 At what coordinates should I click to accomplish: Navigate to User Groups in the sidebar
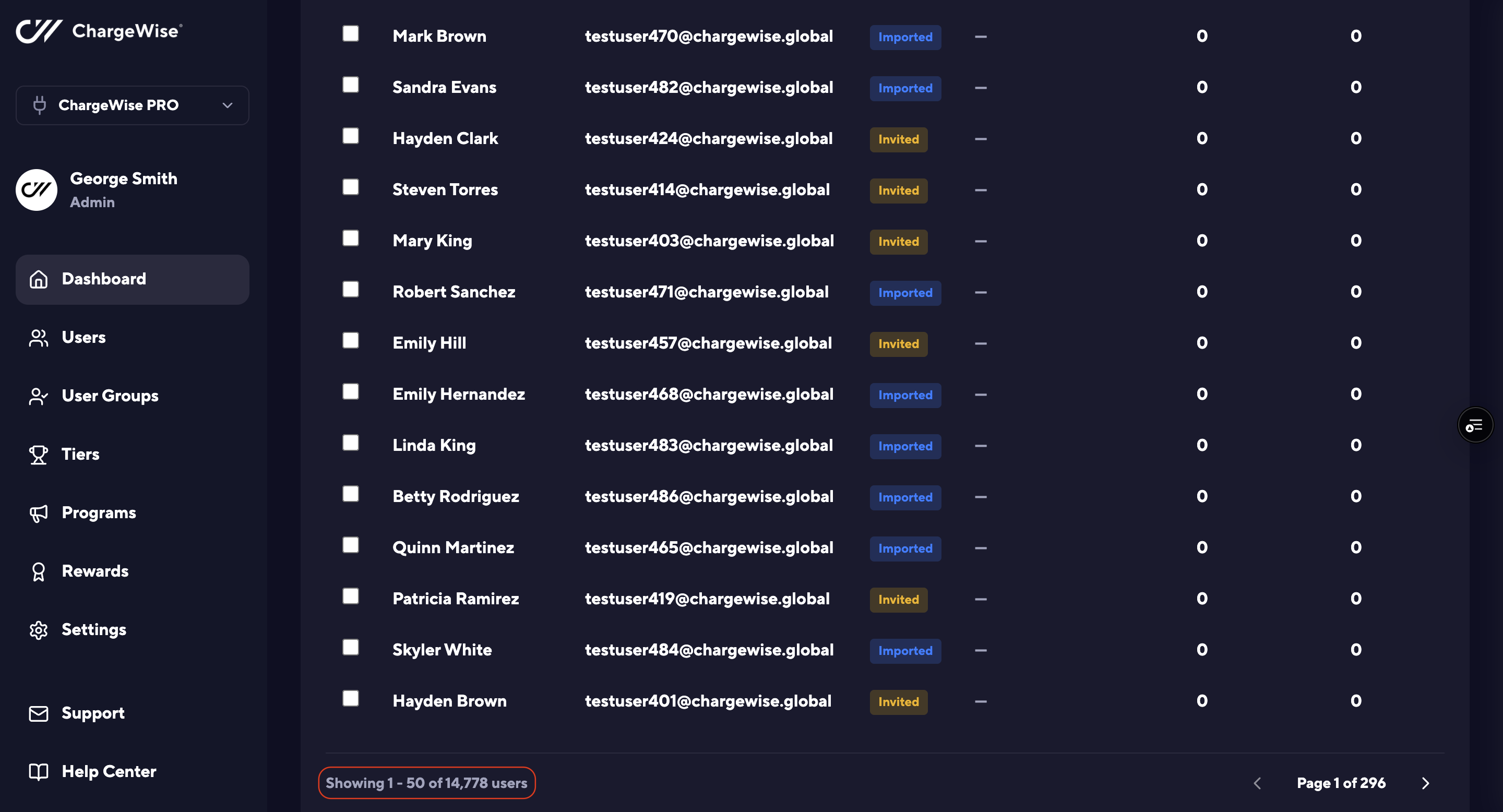tap(110, 396)
